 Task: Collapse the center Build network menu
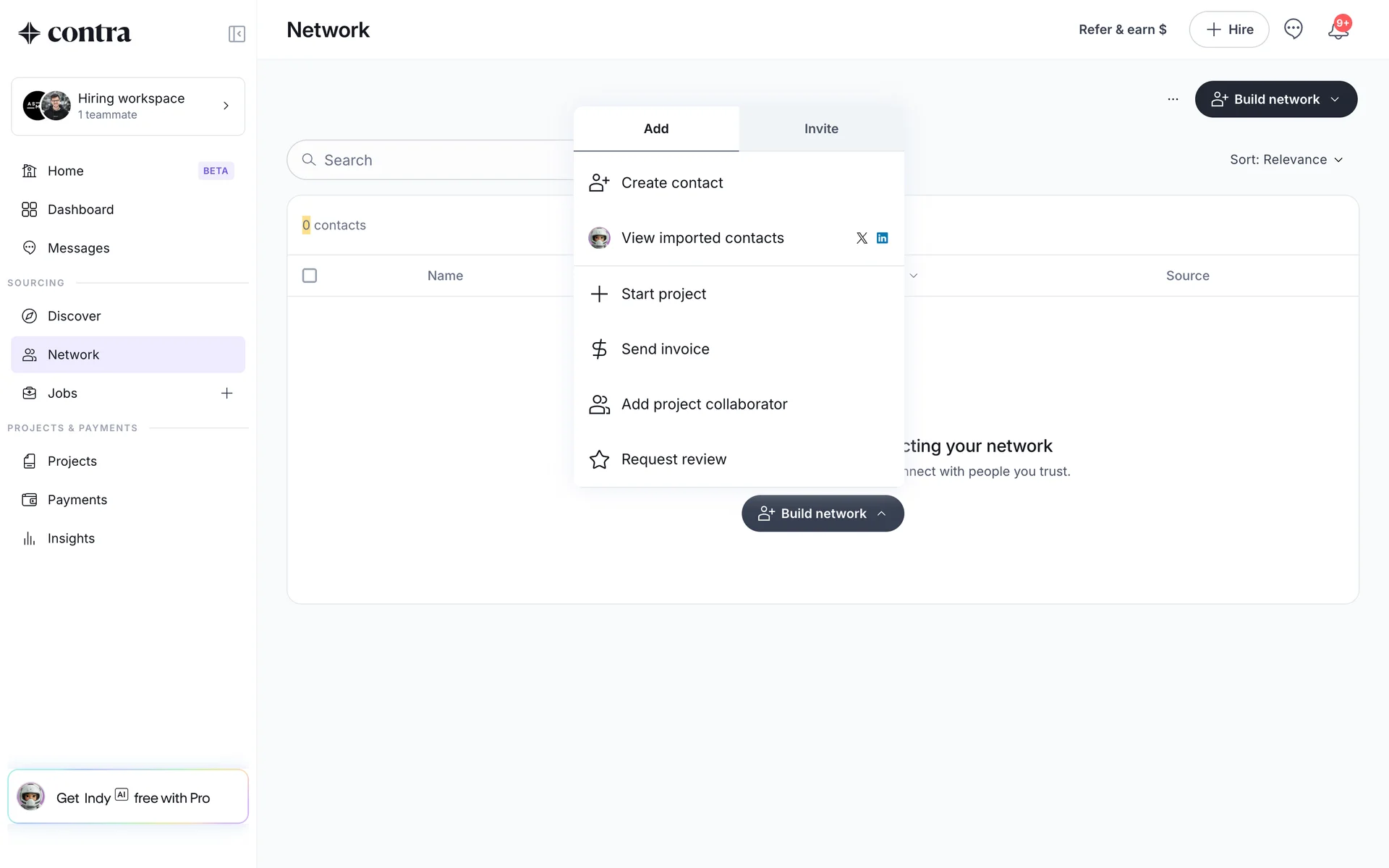pos(823,514)
